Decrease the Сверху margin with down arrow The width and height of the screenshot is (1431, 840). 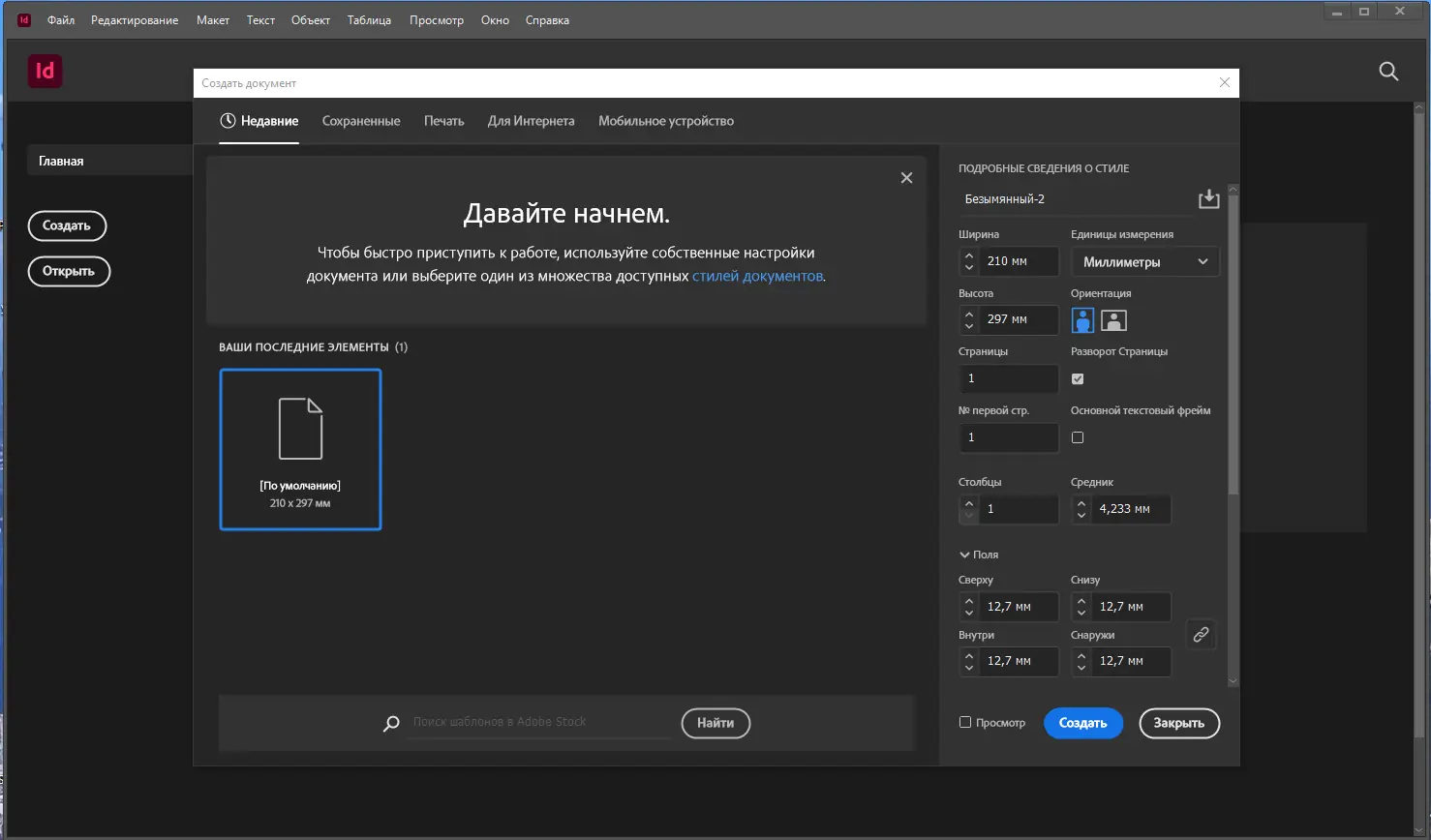coord(969,614)
